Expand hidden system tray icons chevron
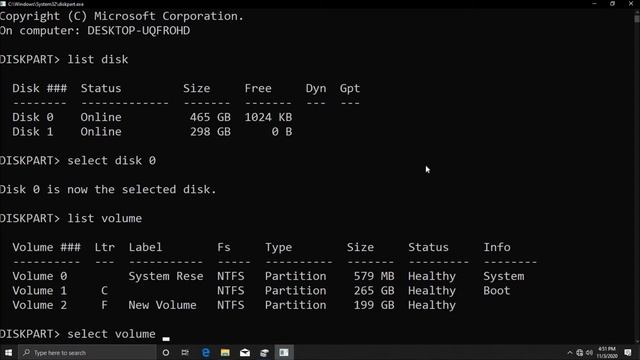This screenshot has width=640, height=360. (x=570, y=352)
